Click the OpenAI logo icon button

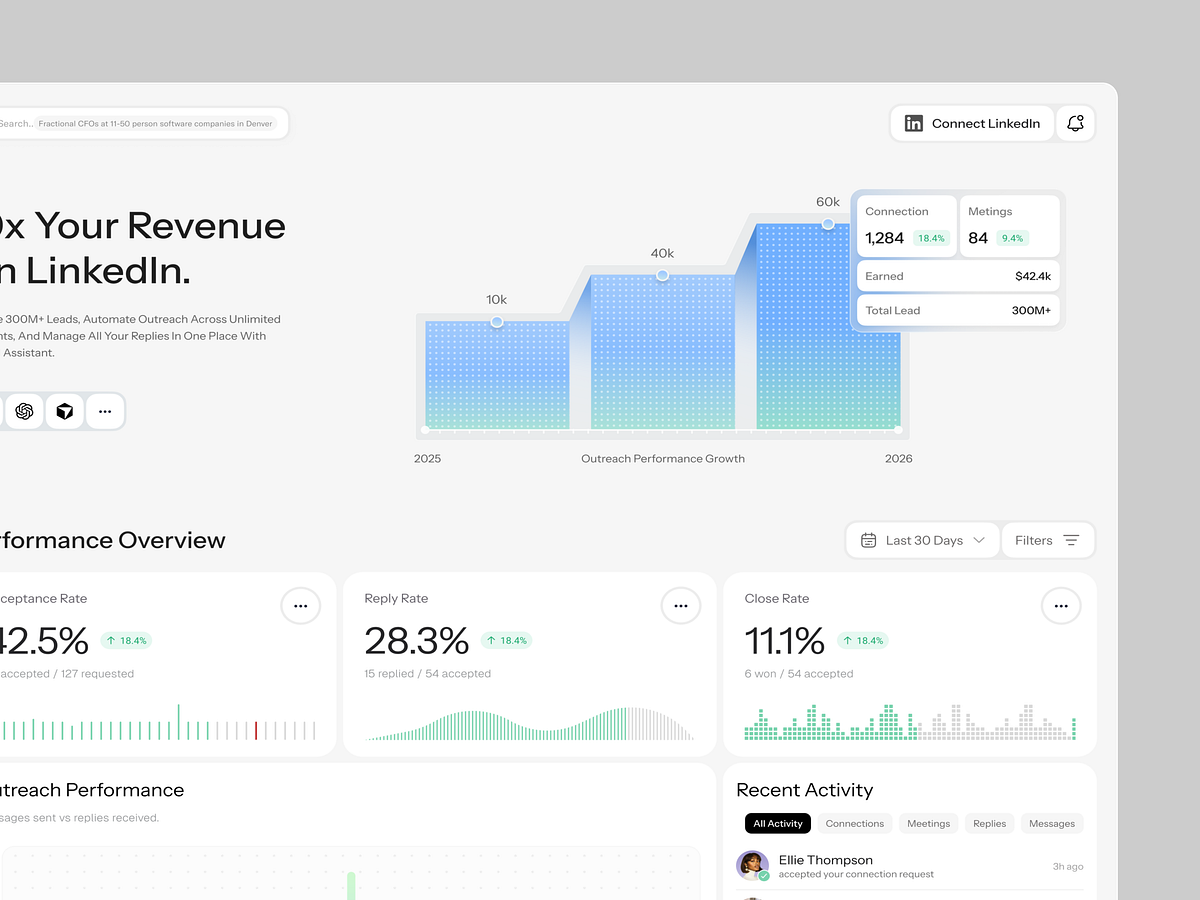[25, 411]
